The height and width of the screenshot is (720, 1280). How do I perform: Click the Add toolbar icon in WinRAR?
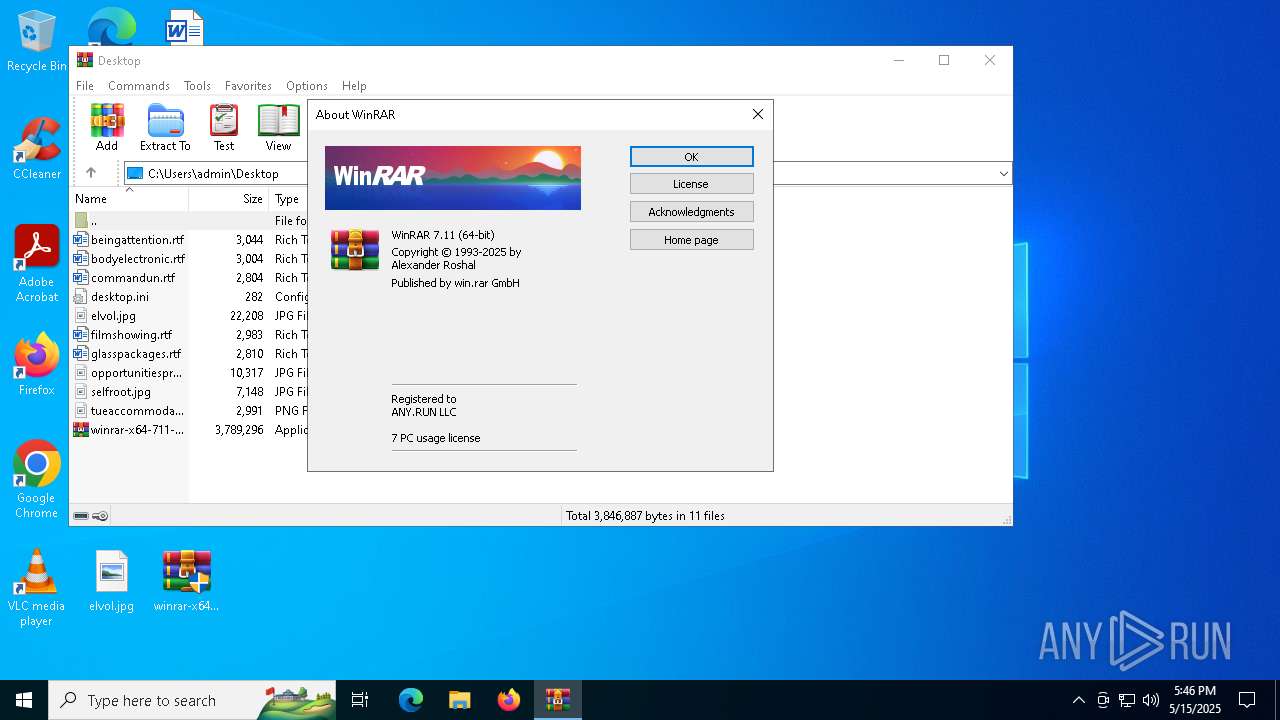107,127
